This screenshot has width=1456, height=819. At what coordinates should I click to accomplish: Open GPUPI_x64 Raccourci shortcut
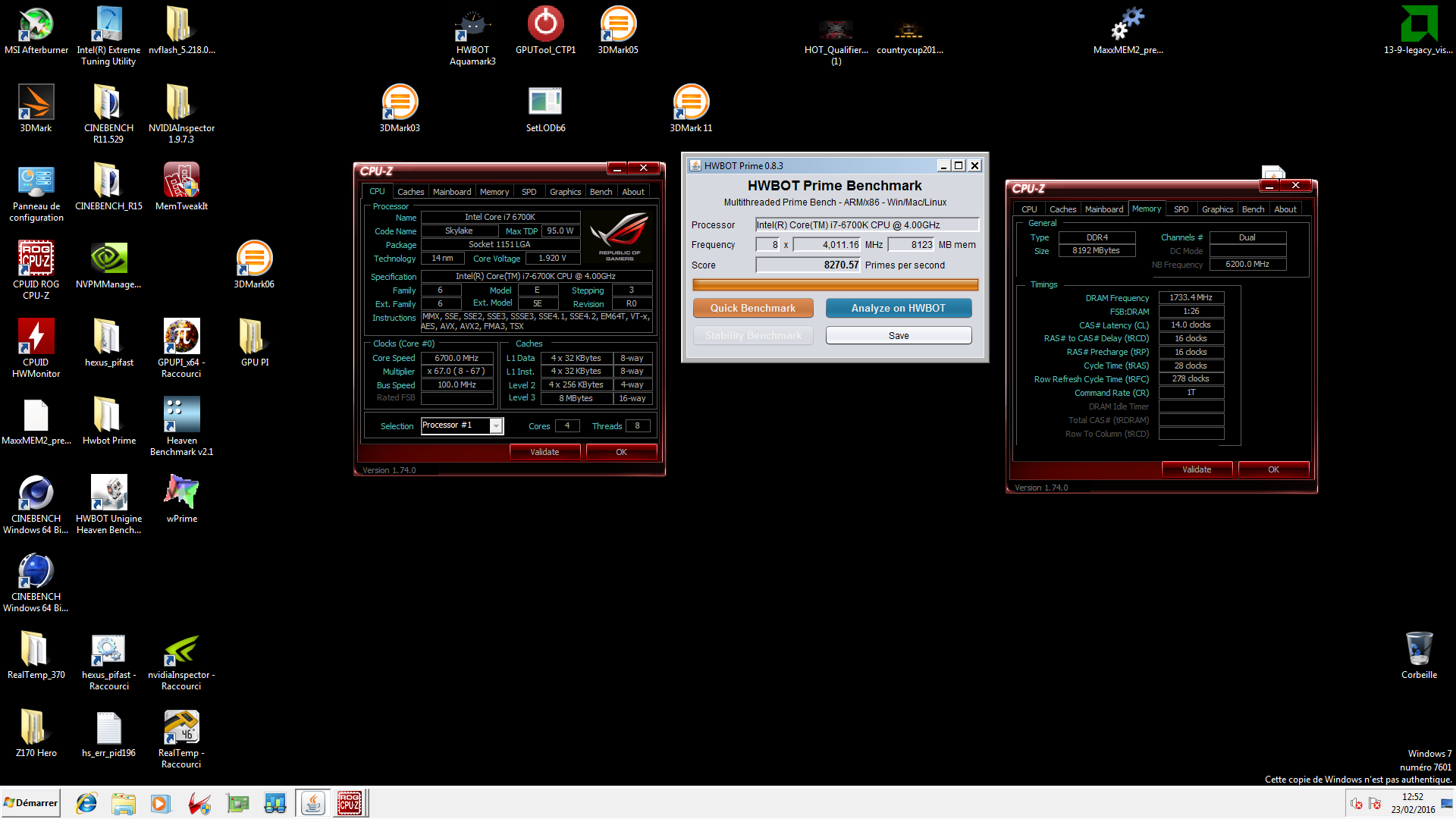click(181, 348)
